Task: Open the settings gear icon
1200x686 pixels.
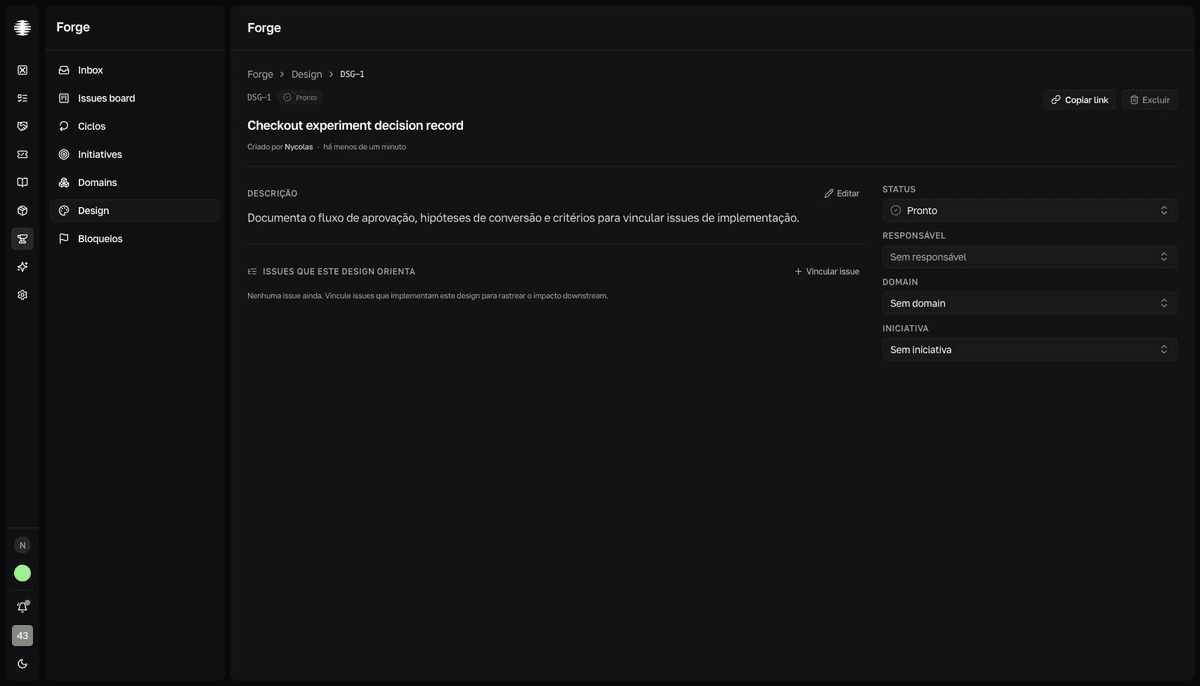Action: click(22, 295)
